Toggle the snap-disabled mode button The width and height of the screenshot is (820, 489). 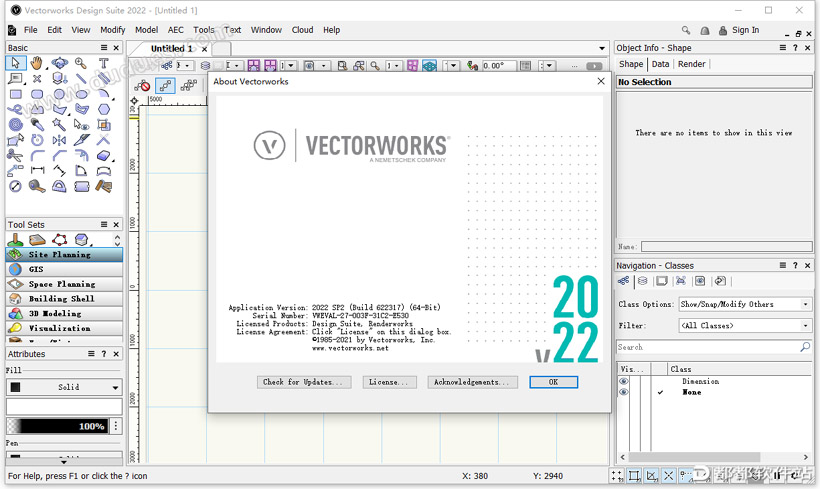[142, 85]
